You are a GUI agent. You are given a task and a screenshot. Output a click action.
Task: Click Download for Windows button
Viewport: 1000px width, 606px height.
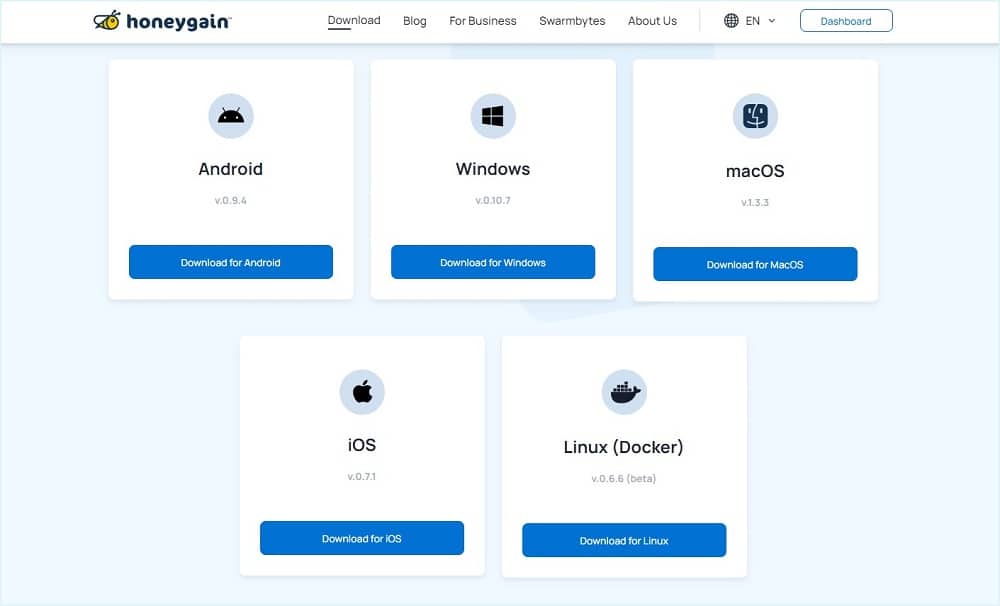(x=493, y=262)
